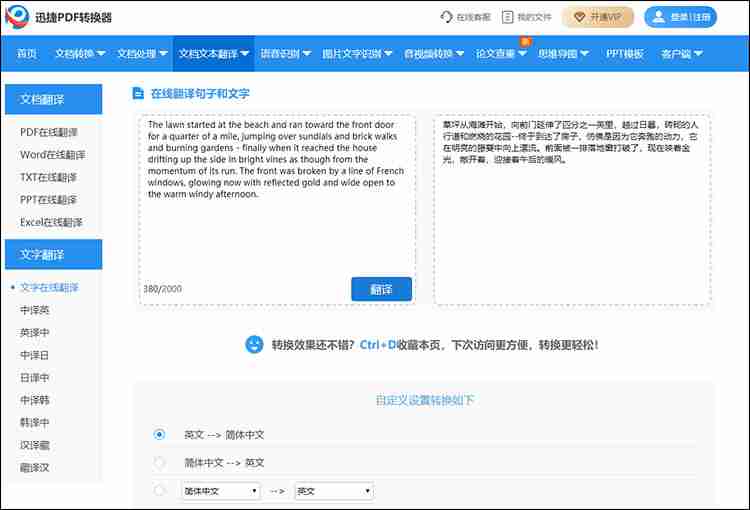Screen dimensions: 750x510
Task: Click the blue smiley face icon
Action: click(x=254, y=344)
